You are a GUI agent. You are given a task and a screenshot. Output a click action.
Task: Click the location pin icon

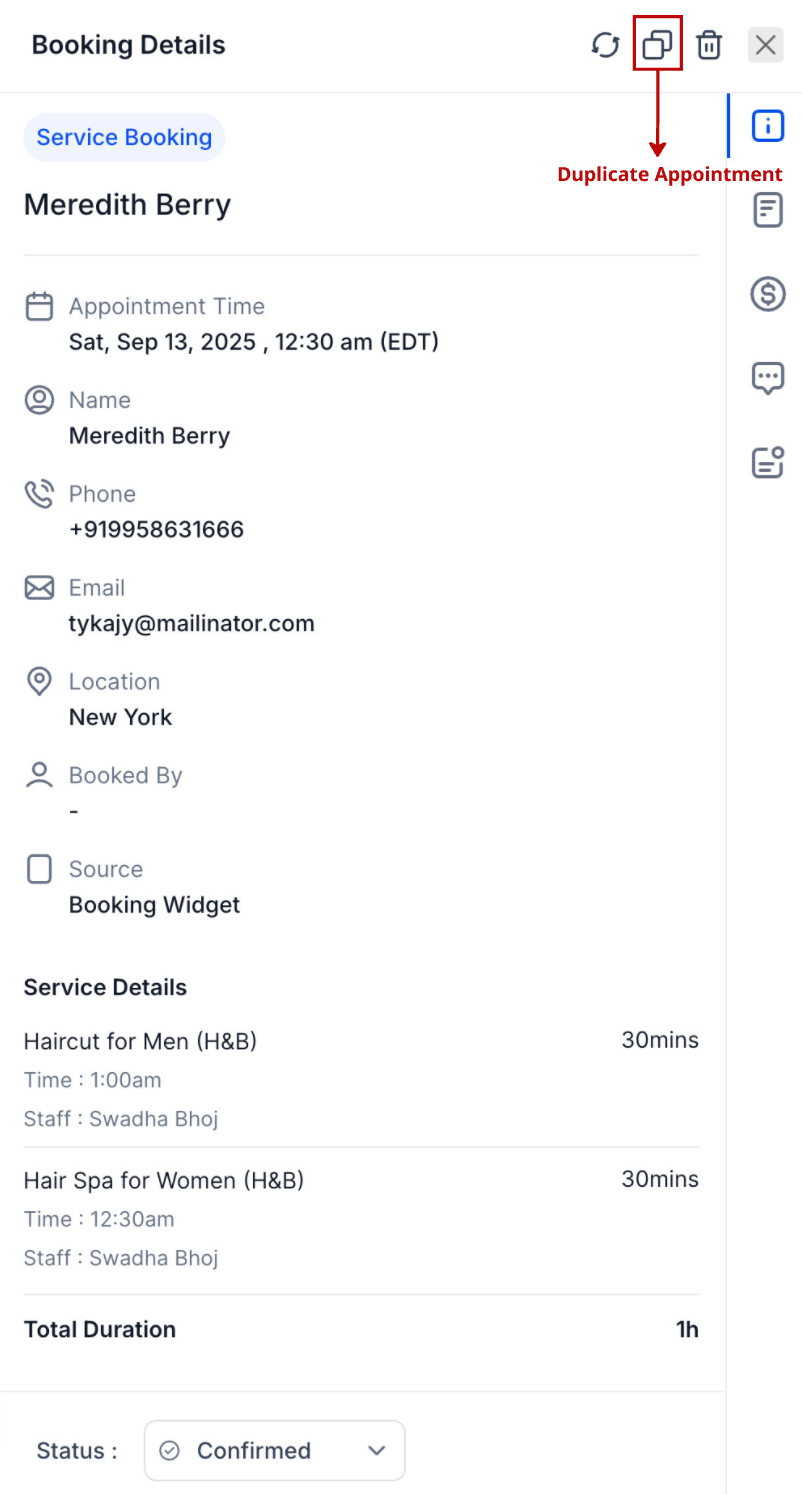[39, 682]
